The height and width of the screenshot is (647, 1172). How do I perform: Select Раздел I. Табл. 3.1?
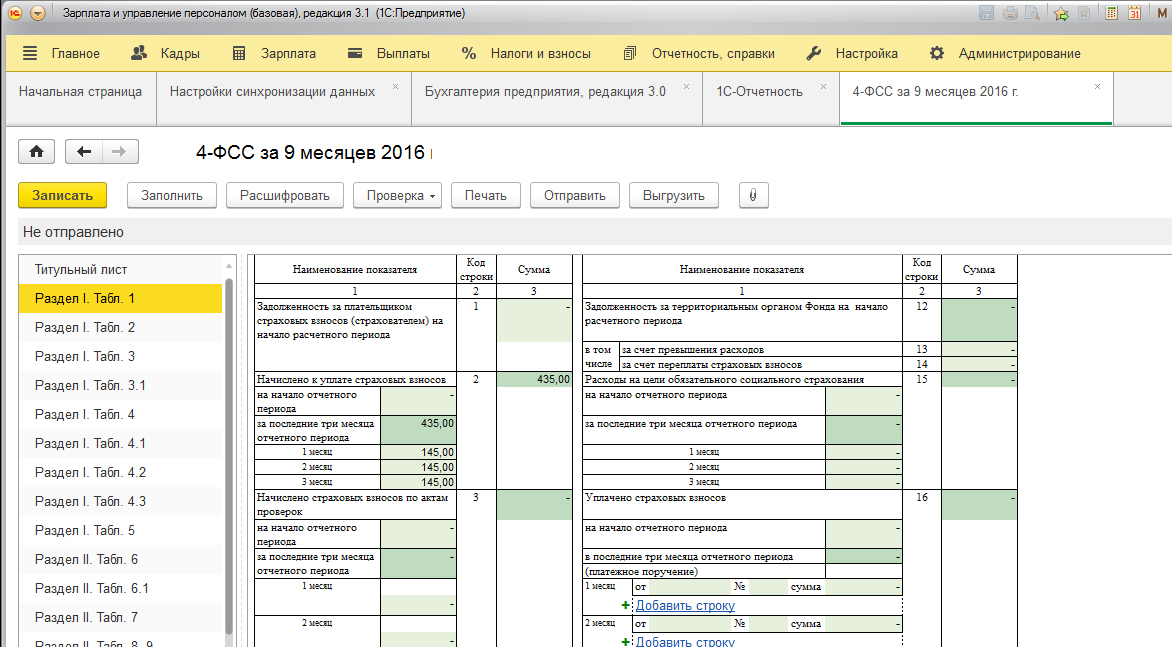(x=120, y=386)
